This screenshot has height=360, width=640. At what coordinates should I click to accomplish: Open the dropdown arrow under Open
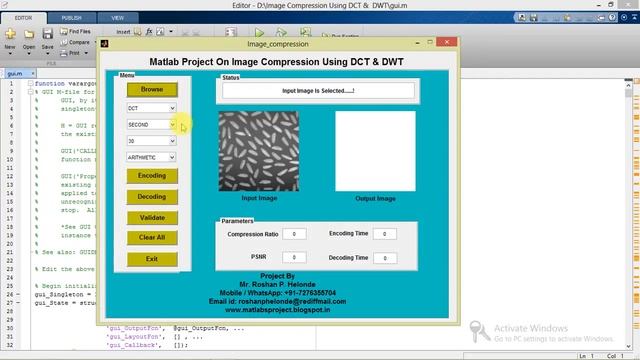(x=29, y=53)
